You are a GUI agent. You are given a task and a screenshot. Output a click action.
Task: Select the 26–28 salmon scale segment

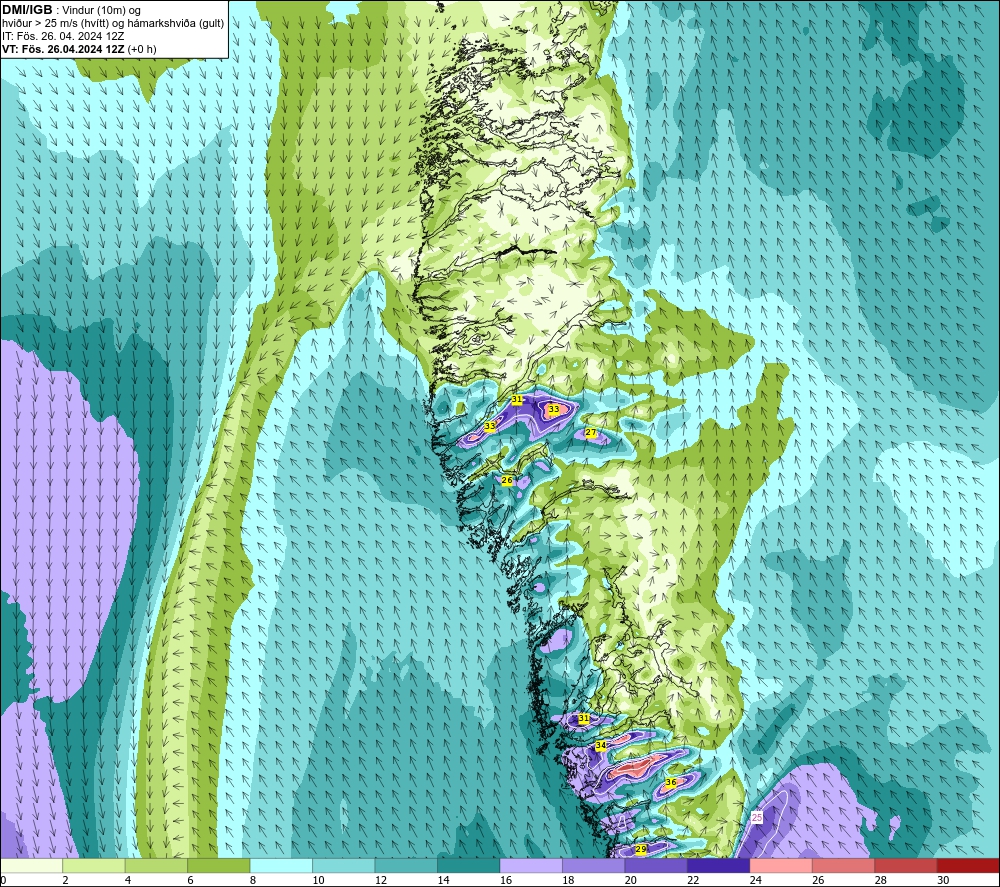[844, 865]
